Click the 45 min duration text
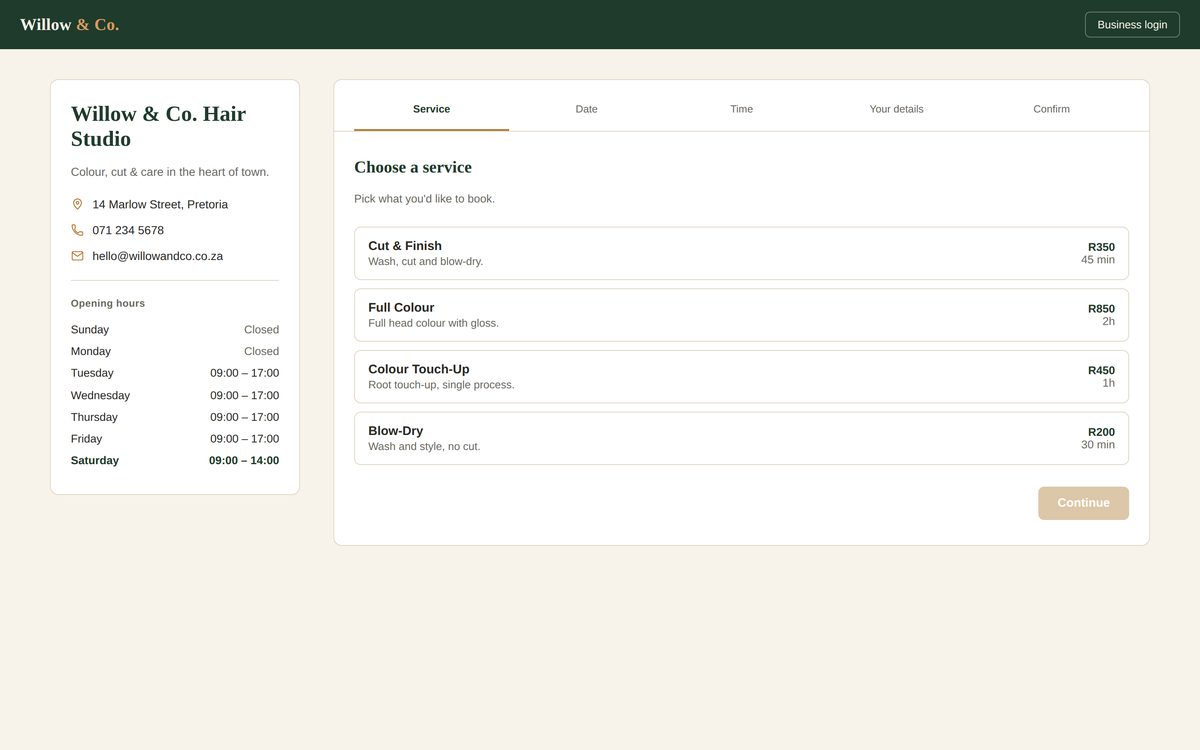Viewport: 1200px width, 750px height. [x=1098, y=260]
